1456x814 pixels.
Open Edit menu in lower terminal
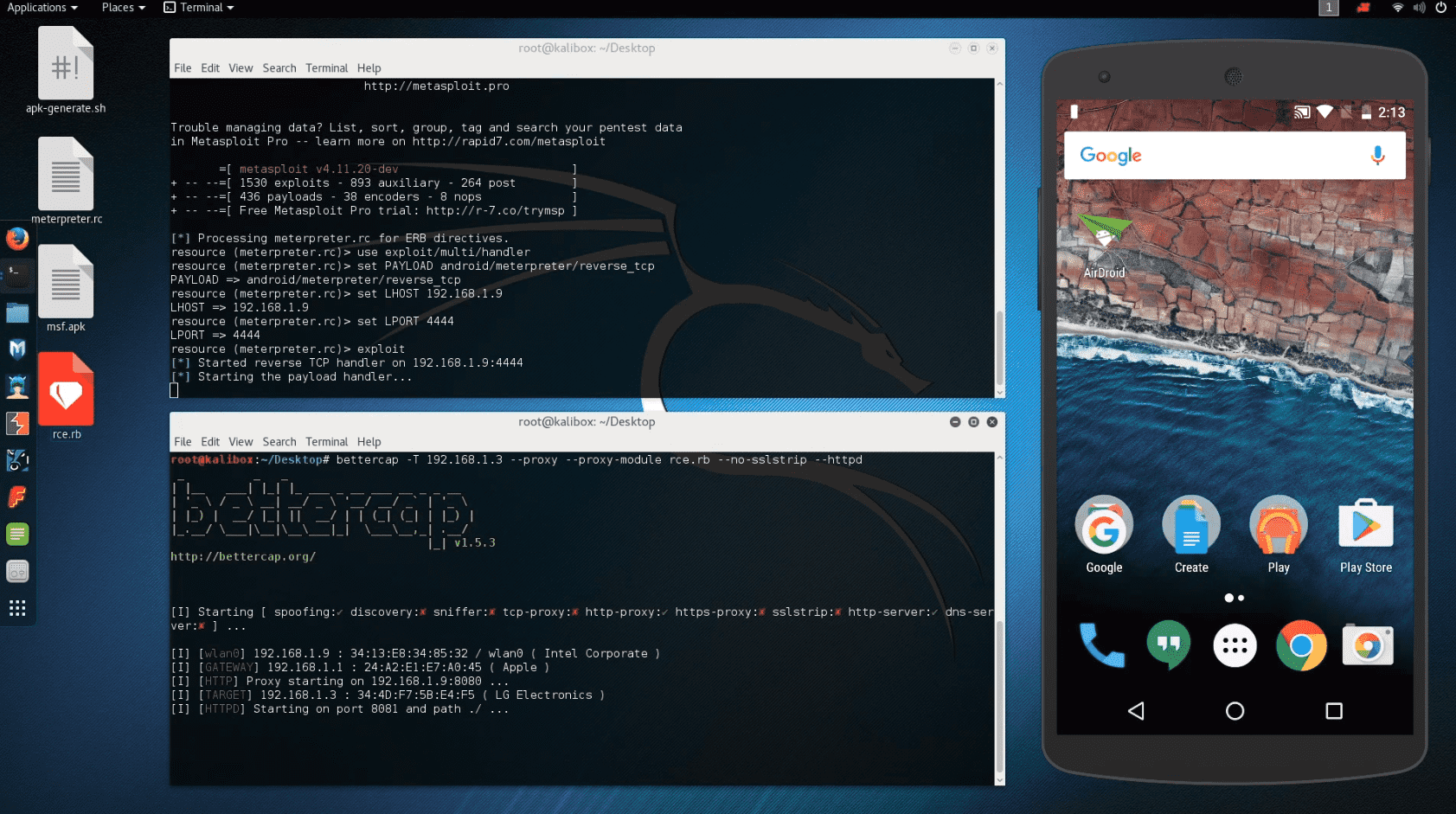210,442
